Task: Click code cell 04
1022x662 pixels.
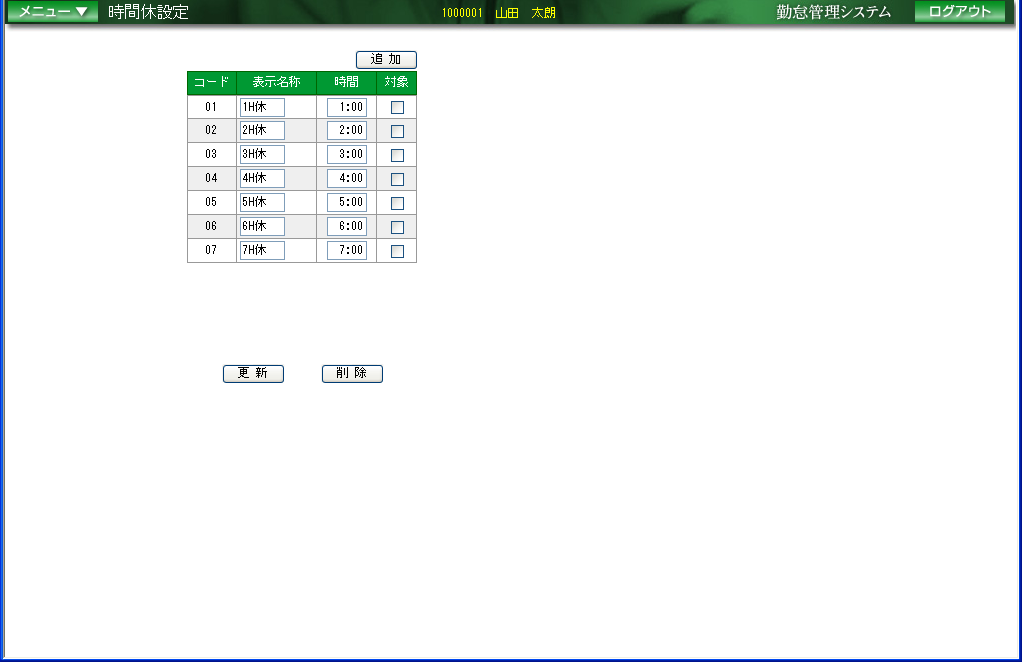Action: [x=211, y=178]
